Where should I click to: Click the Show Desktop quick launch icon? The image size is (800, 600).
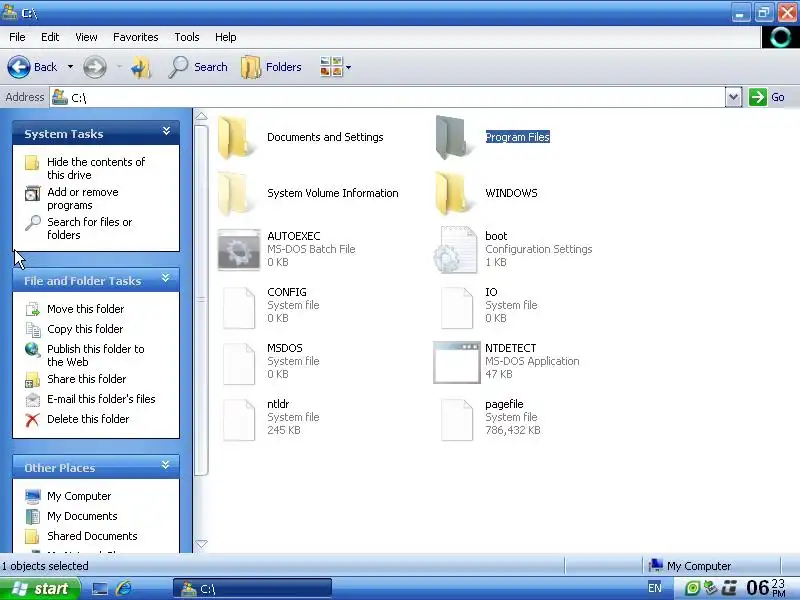(x=100, y=589)
